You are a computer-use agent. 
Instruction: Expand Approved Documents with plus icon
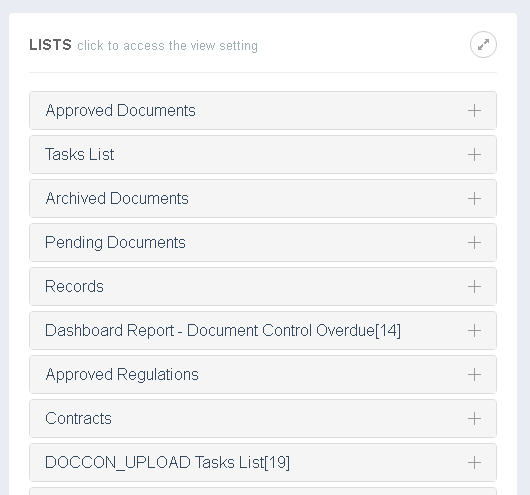(x=474, y=111)
